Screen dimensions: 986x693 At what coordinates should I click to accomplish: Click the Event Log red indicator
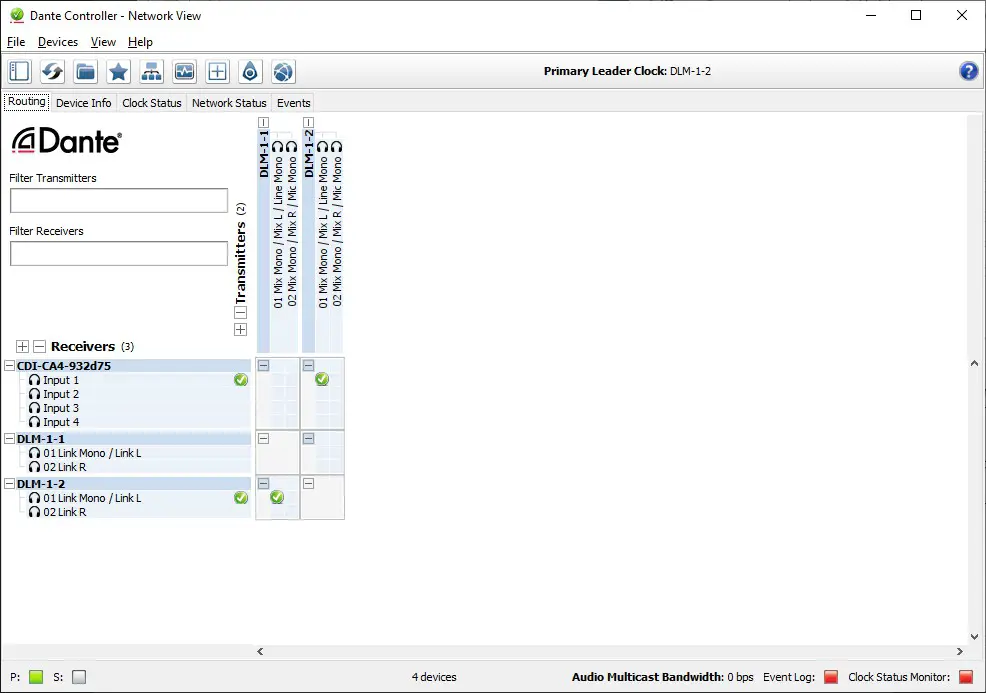point(831,677)
